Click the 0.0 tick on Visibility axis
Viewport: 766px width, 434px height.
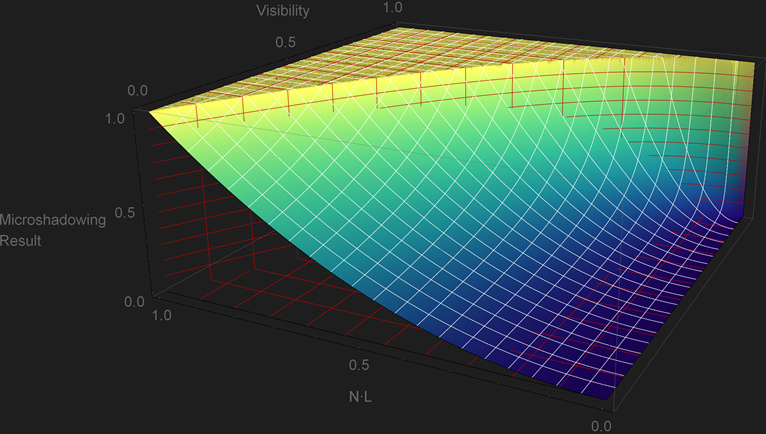click(x=136, y=90)
